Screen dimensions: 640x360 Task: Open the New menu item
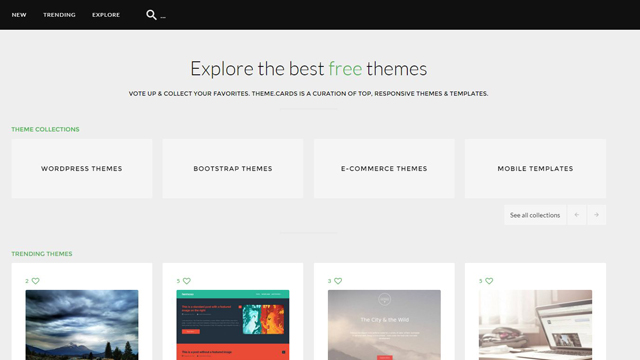click(x=19, y=15)
